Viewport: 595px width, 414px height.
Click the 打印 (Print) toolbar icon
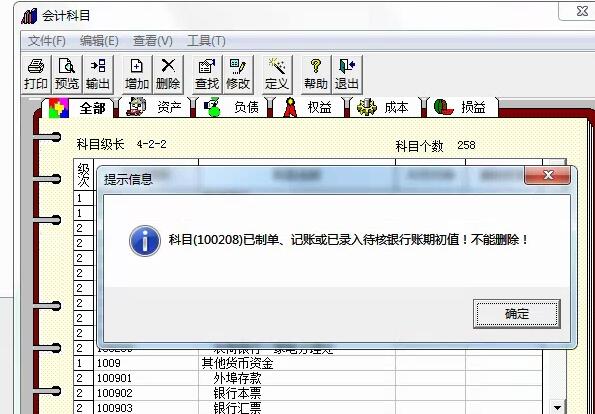pos(36,74)
